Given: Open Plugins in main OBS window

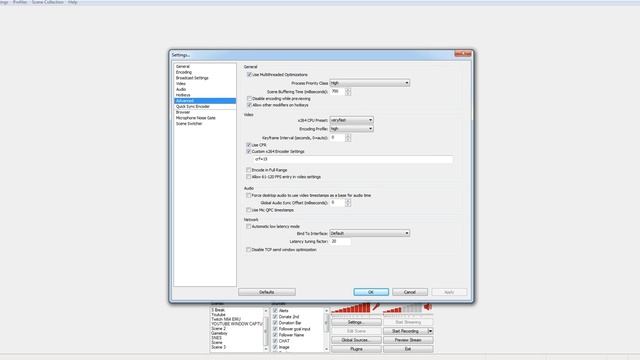Looking at the screenshot, I should pyautogui.click(x=356, y=349).
